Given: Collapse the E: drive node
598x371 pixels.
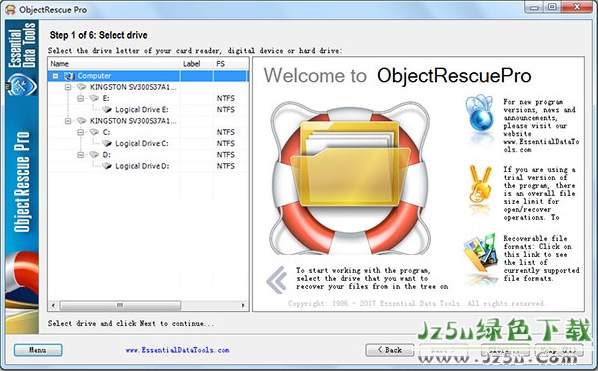Looking at the screenshot, I should click(x=80, y=98).
